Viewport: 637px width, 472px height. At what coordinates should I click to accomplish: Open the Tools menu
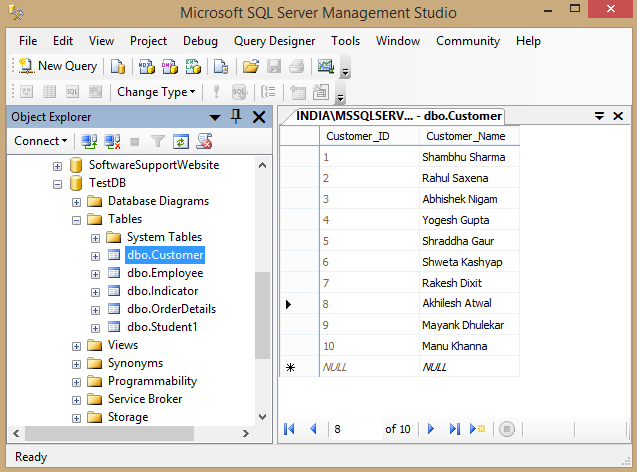[345, 41]
